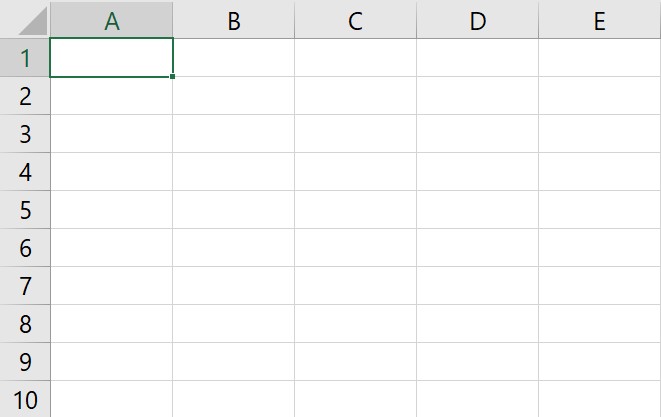Select row 3 header
The image size is (661, 417).
pos(25,134)
